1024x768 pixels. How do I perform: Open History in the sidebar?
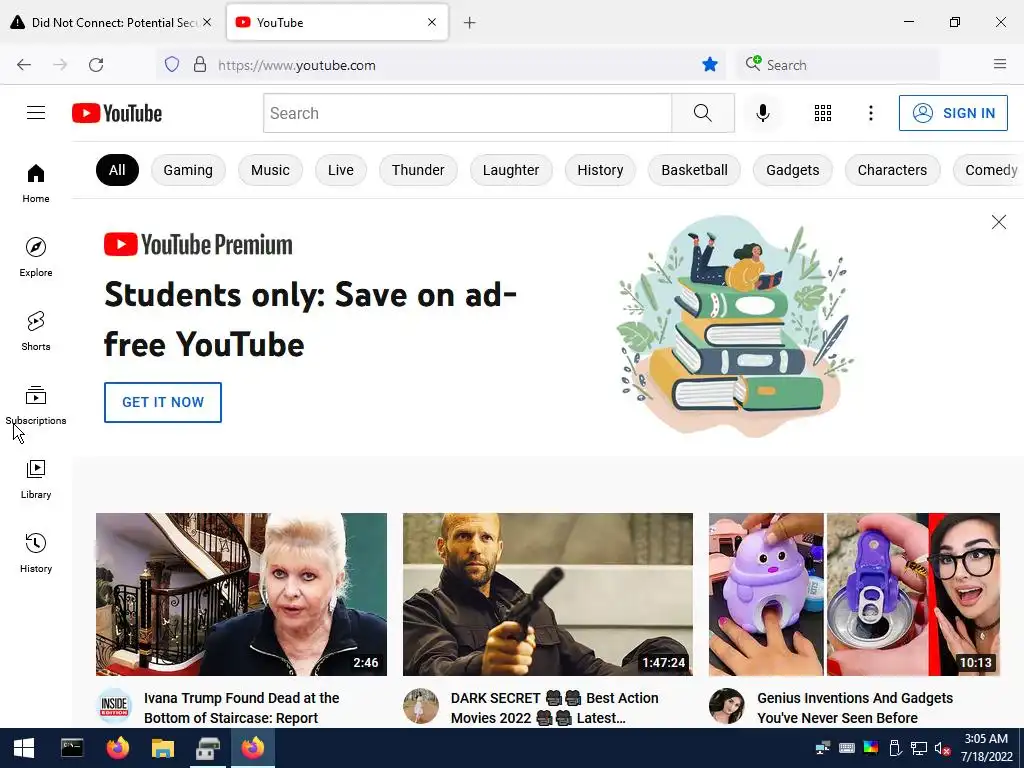click(36, 553)
